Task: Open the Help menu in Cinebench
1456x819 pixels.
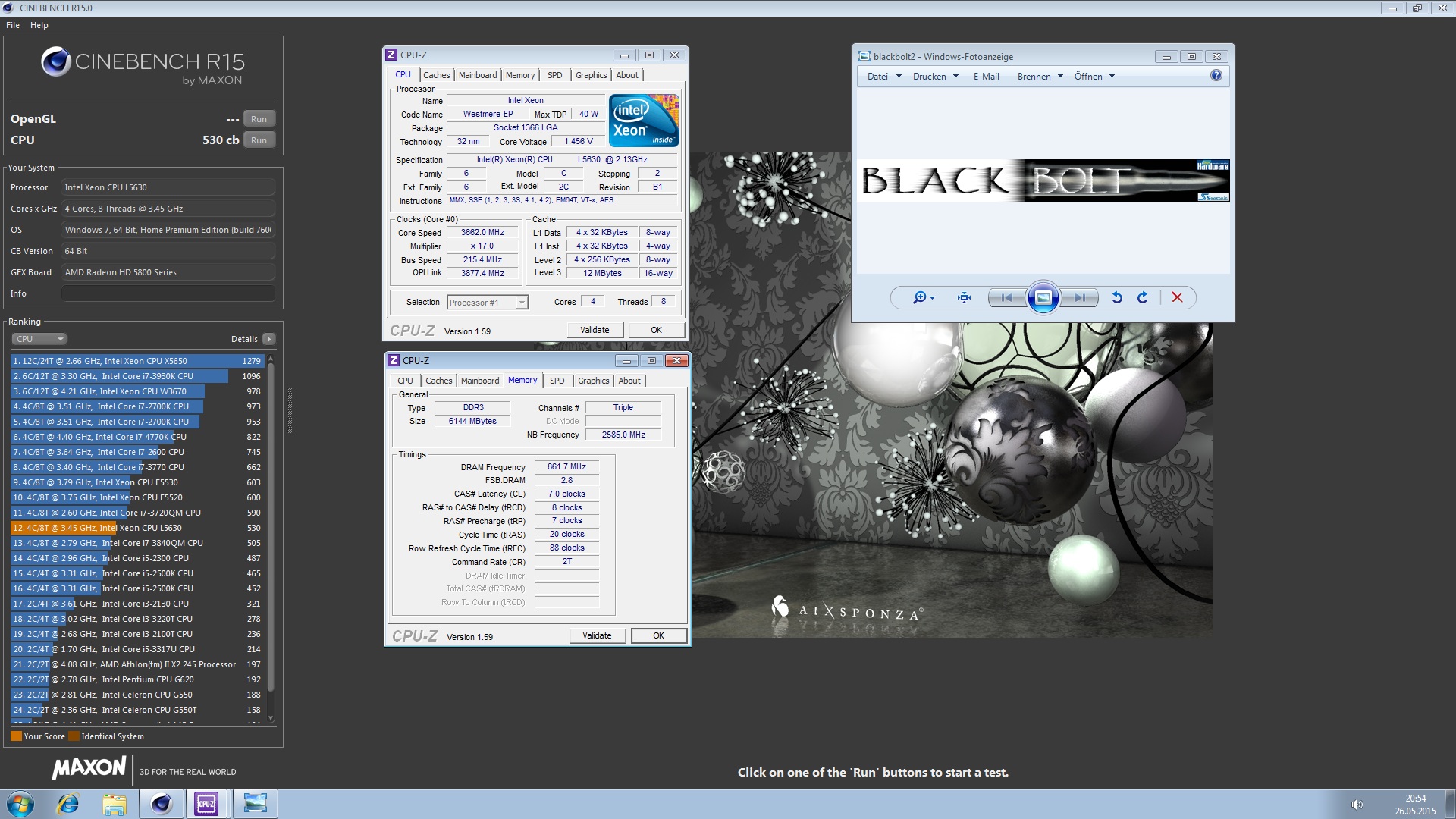Action: [x=39, y=25]
